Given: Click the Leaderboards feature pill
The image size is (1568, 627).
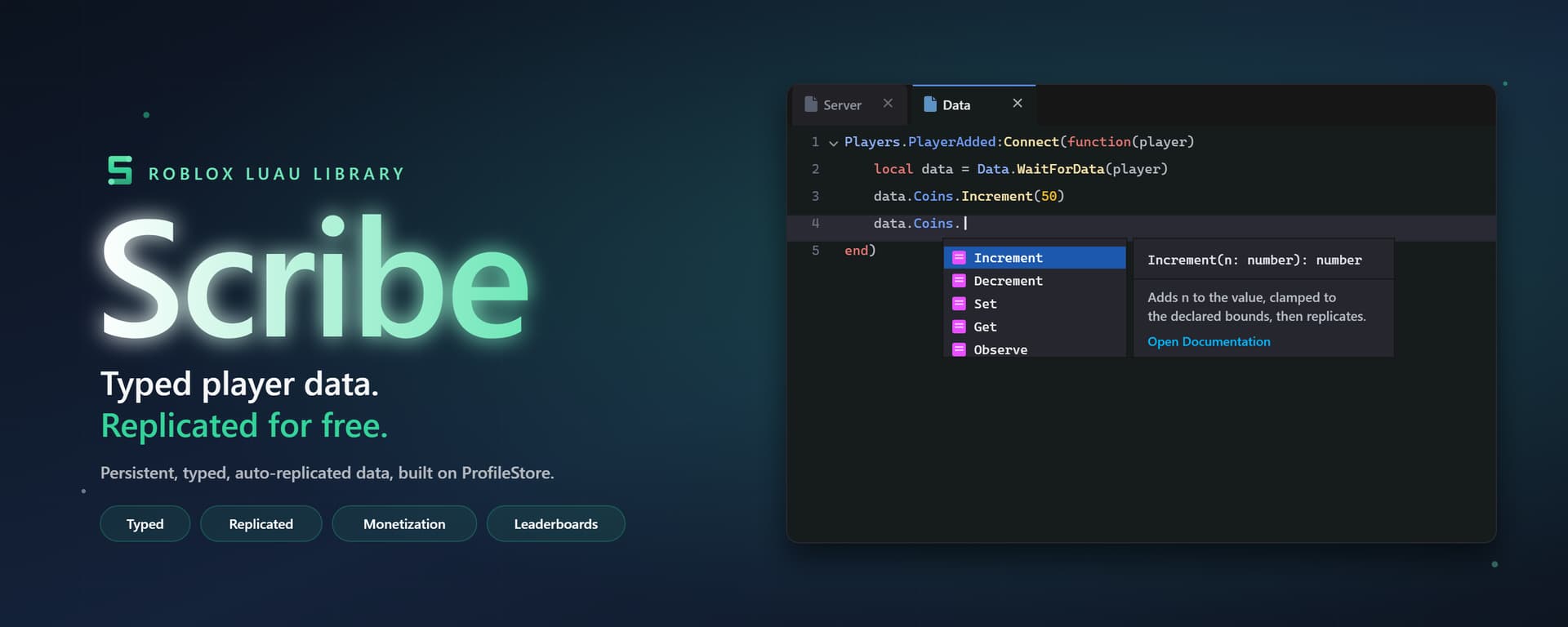Looking at the screenshot, I should tap(556, 524).
